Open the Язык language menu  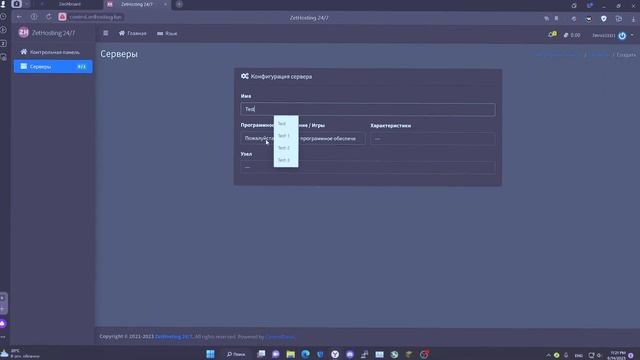(167, 33)
